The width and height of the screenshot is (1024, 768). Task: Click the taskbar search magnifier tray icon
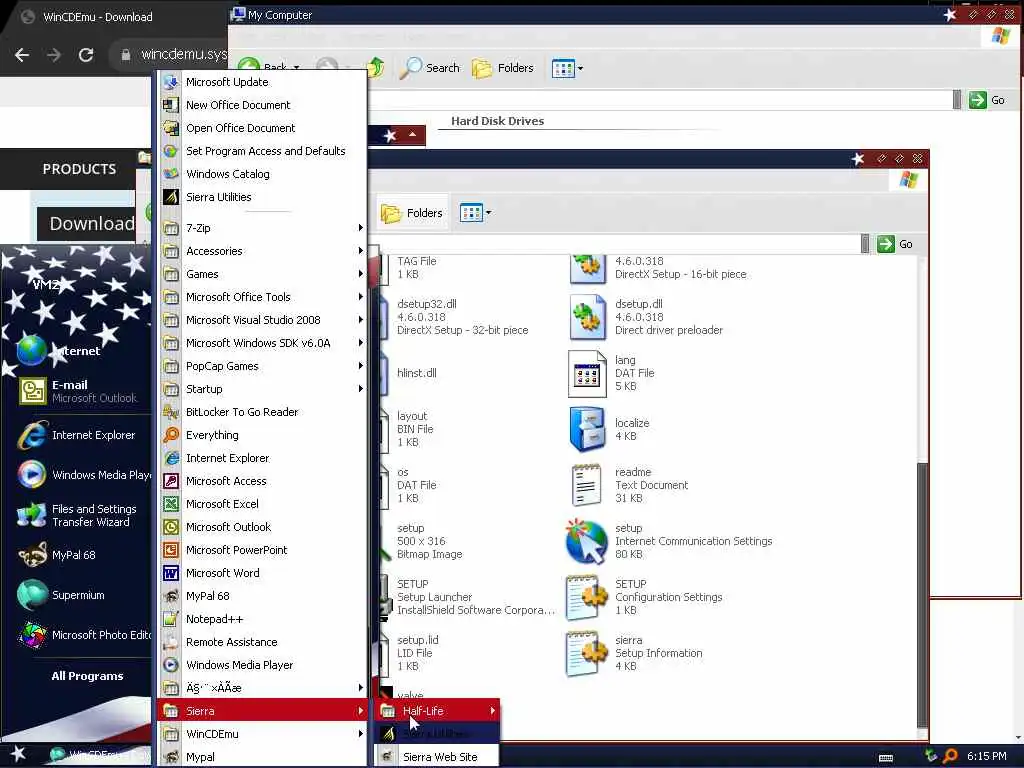[950, 756]
